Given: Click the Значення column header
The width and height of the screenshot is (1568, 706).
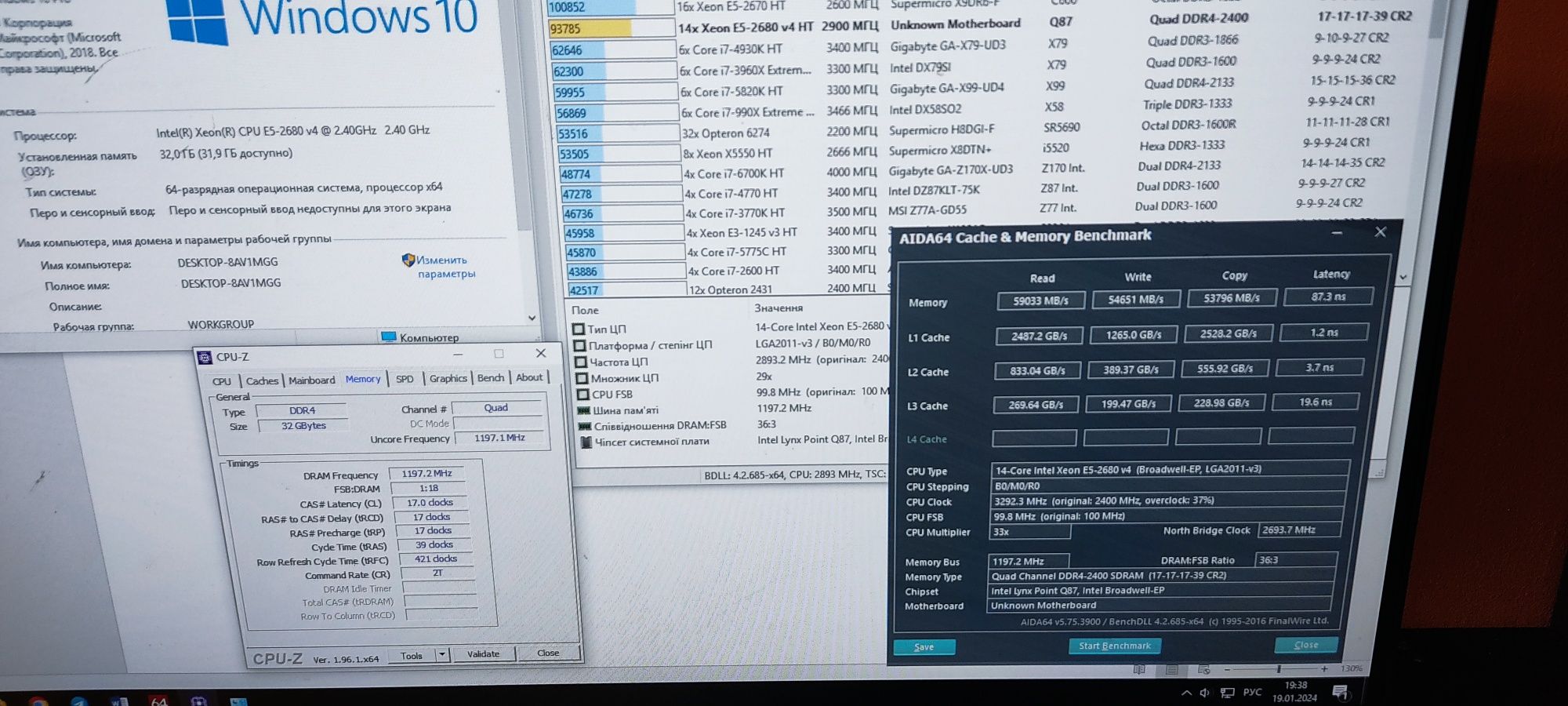Looking at the screenshot, I should pos(779,308).
